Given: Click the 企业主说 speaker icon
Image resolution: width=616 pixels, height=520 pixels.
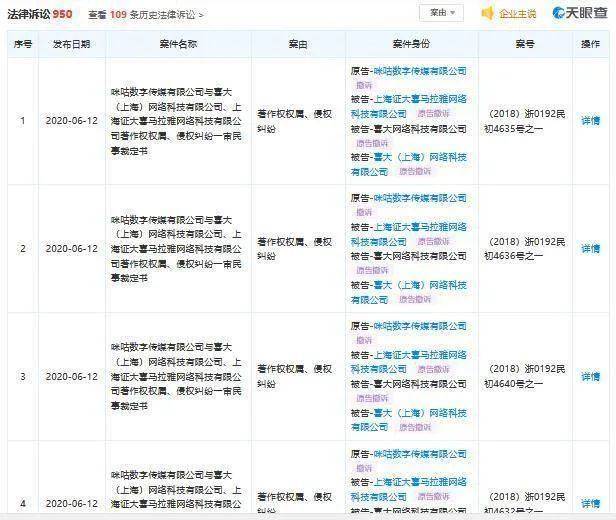Looking at the screenshot, I should (488, 14).
